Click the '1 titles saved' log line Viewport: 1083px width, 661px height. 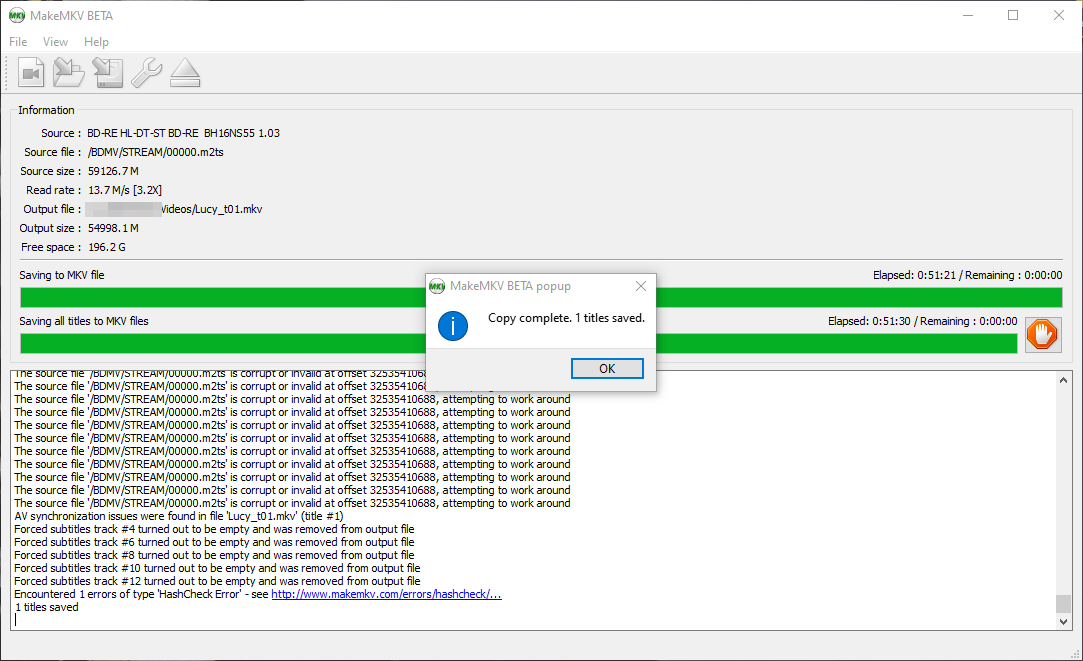tap(46, 607)
